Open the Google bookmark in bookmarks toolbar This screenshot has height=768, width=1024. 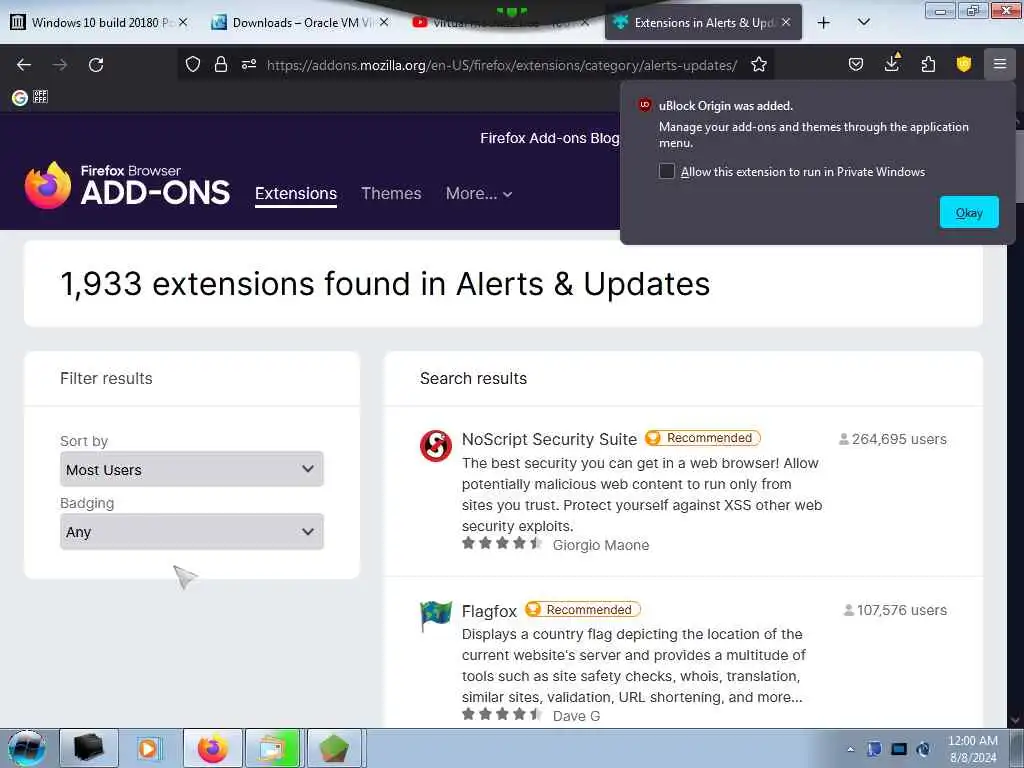pos(20,97)
